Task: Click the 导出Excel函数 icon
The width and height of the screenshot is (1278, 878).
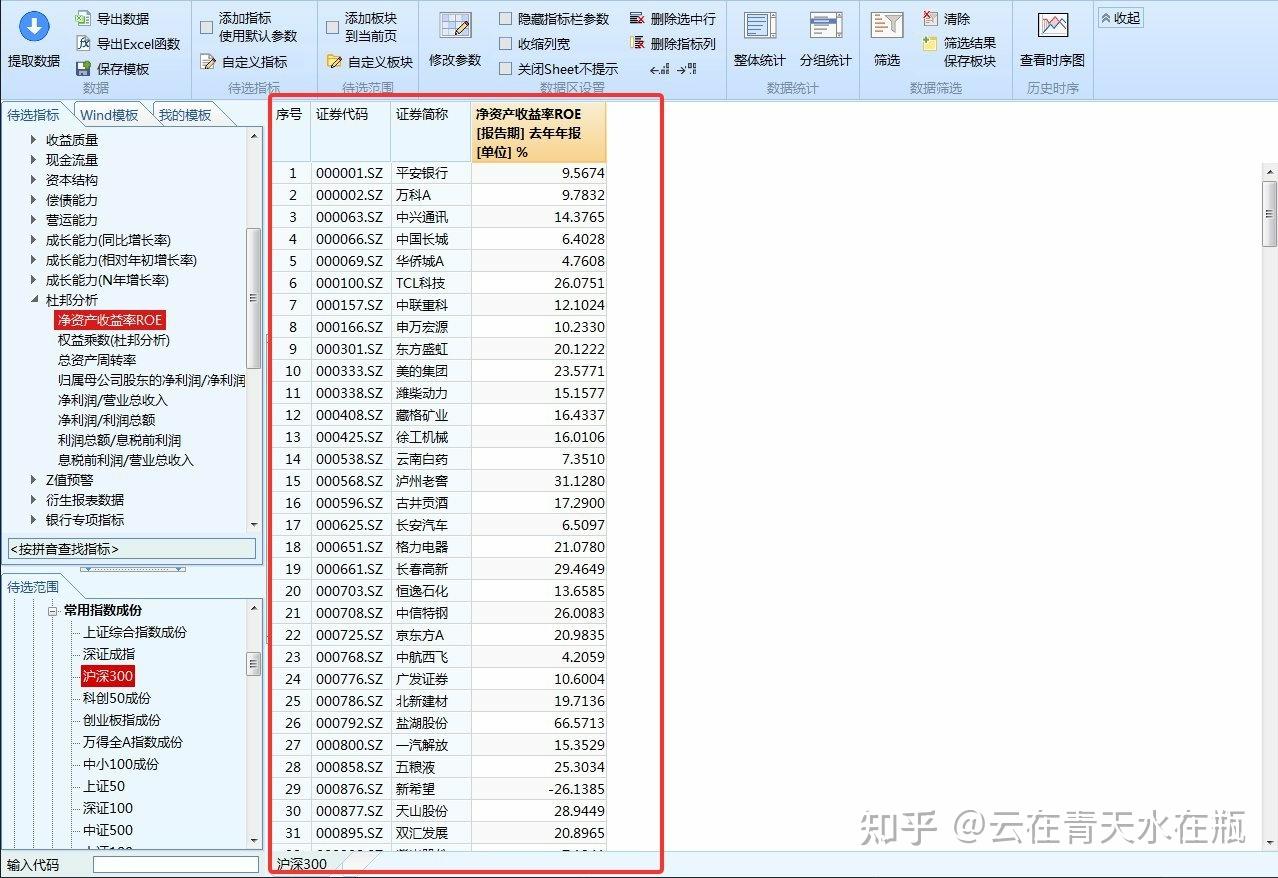Action: [x=84, y=44]
